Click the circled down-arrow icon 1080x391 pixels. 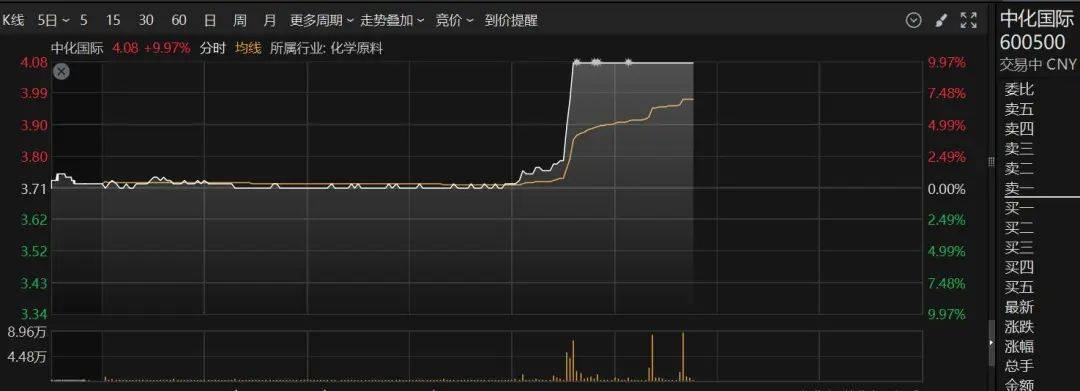click(x=913, y=21)
